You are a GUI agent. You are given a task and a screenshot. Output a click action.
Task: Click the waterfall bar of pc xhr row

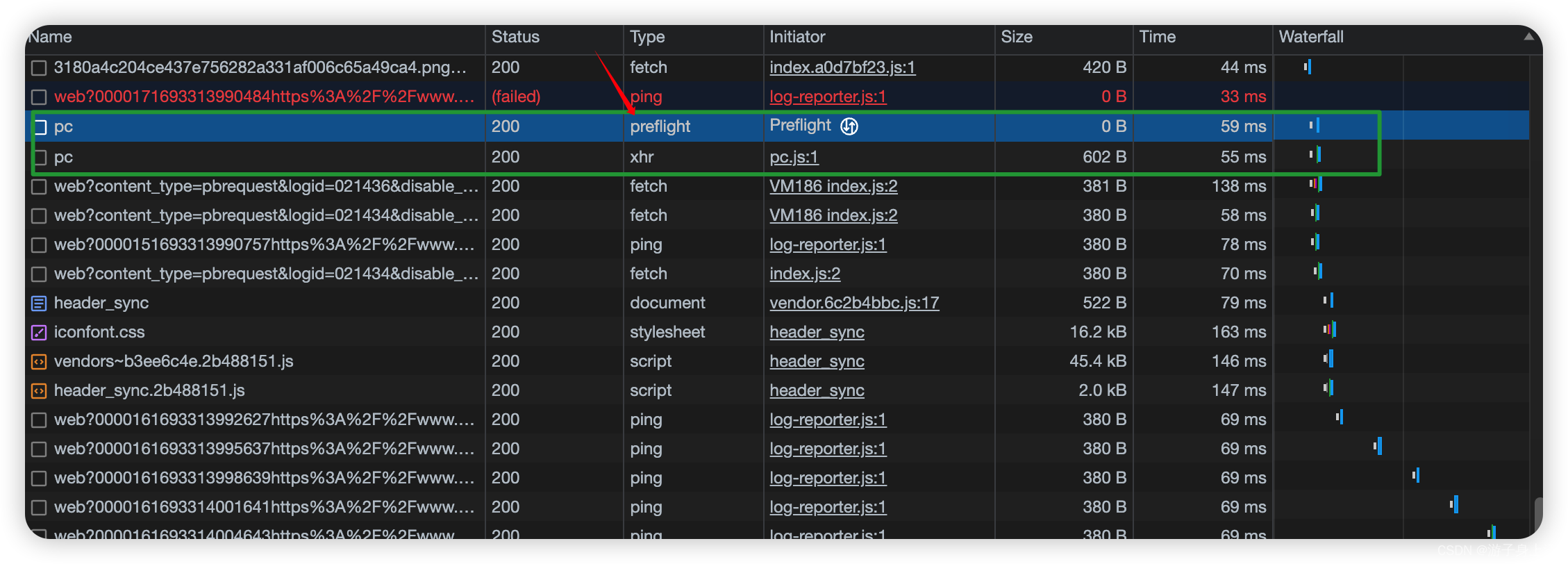1315,154
